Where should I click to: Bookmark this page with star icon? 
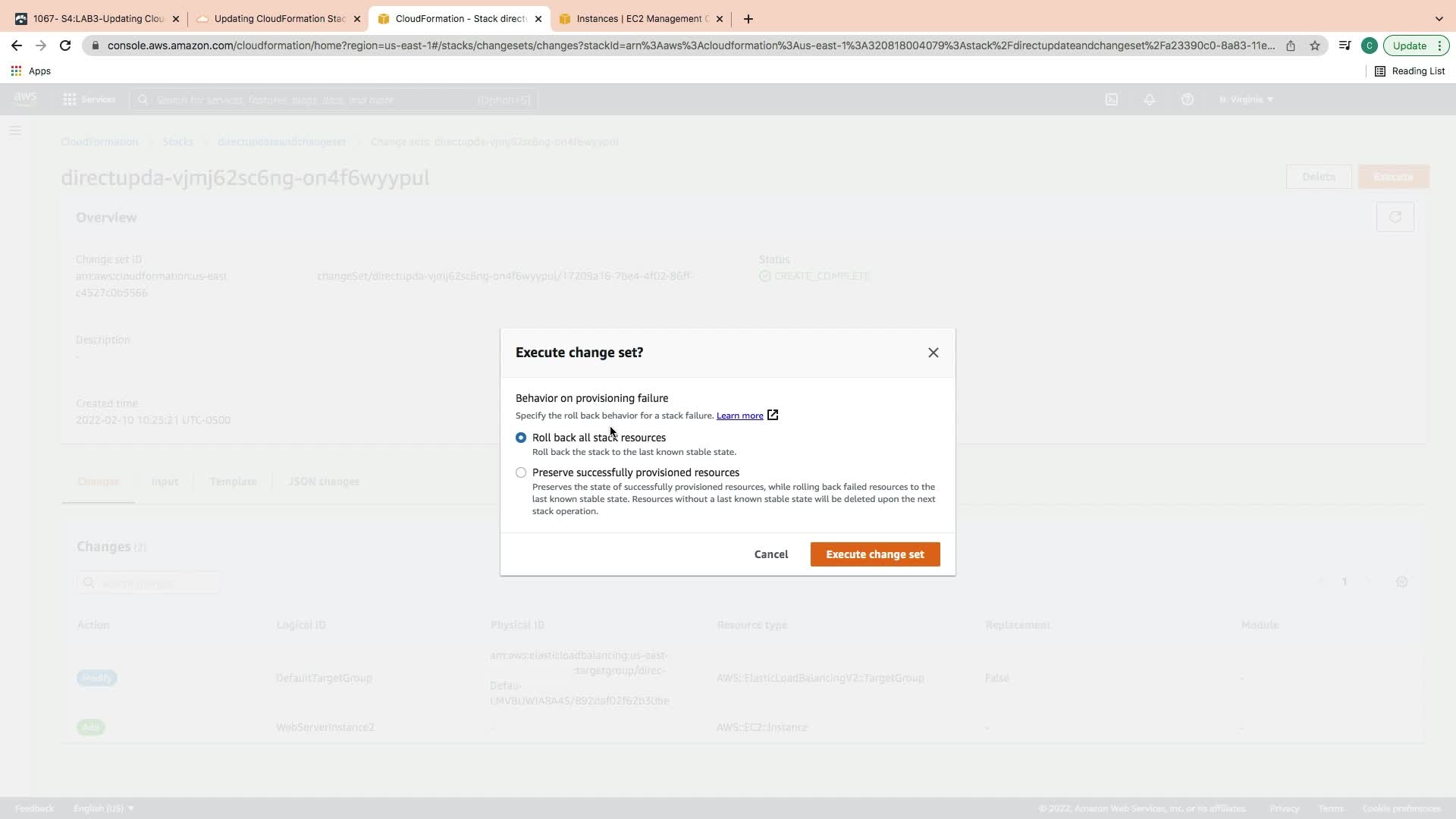pyautogui.click(x=1315, y=45)
